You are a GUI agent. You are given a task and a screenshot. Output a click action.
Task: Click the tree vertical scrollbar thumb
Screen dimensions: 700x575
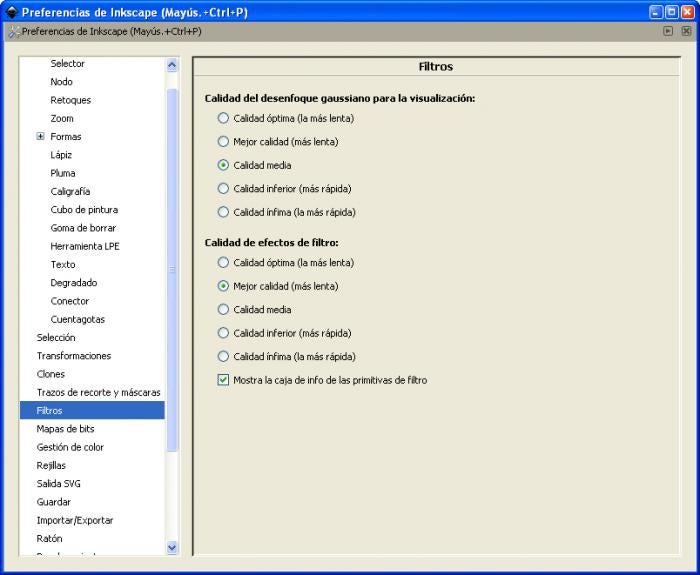point(172,270)
